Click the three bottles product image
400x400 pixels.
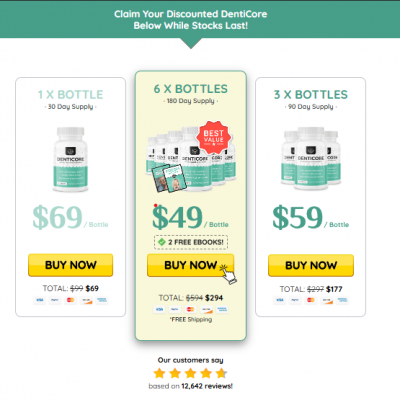pos(311,158)
